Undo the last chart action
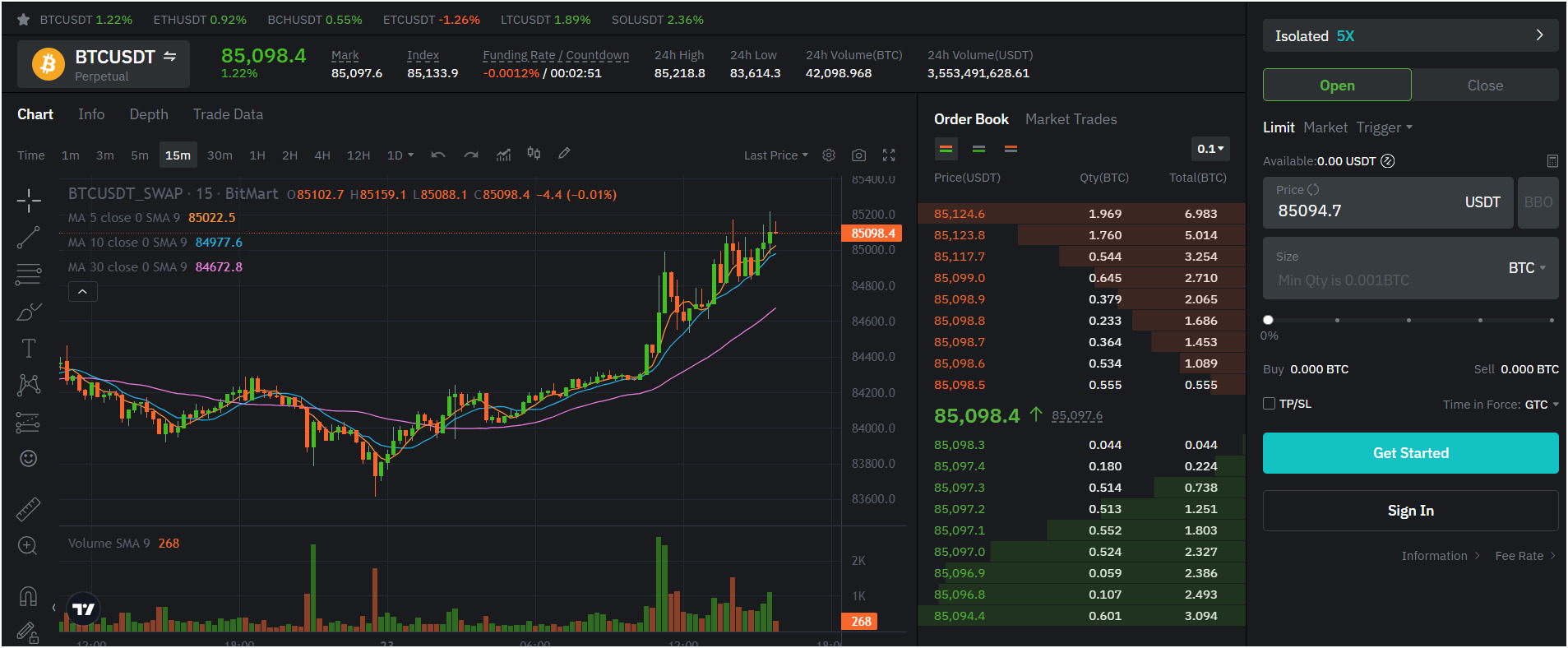The image size is (1568, 648). (438, 155)
